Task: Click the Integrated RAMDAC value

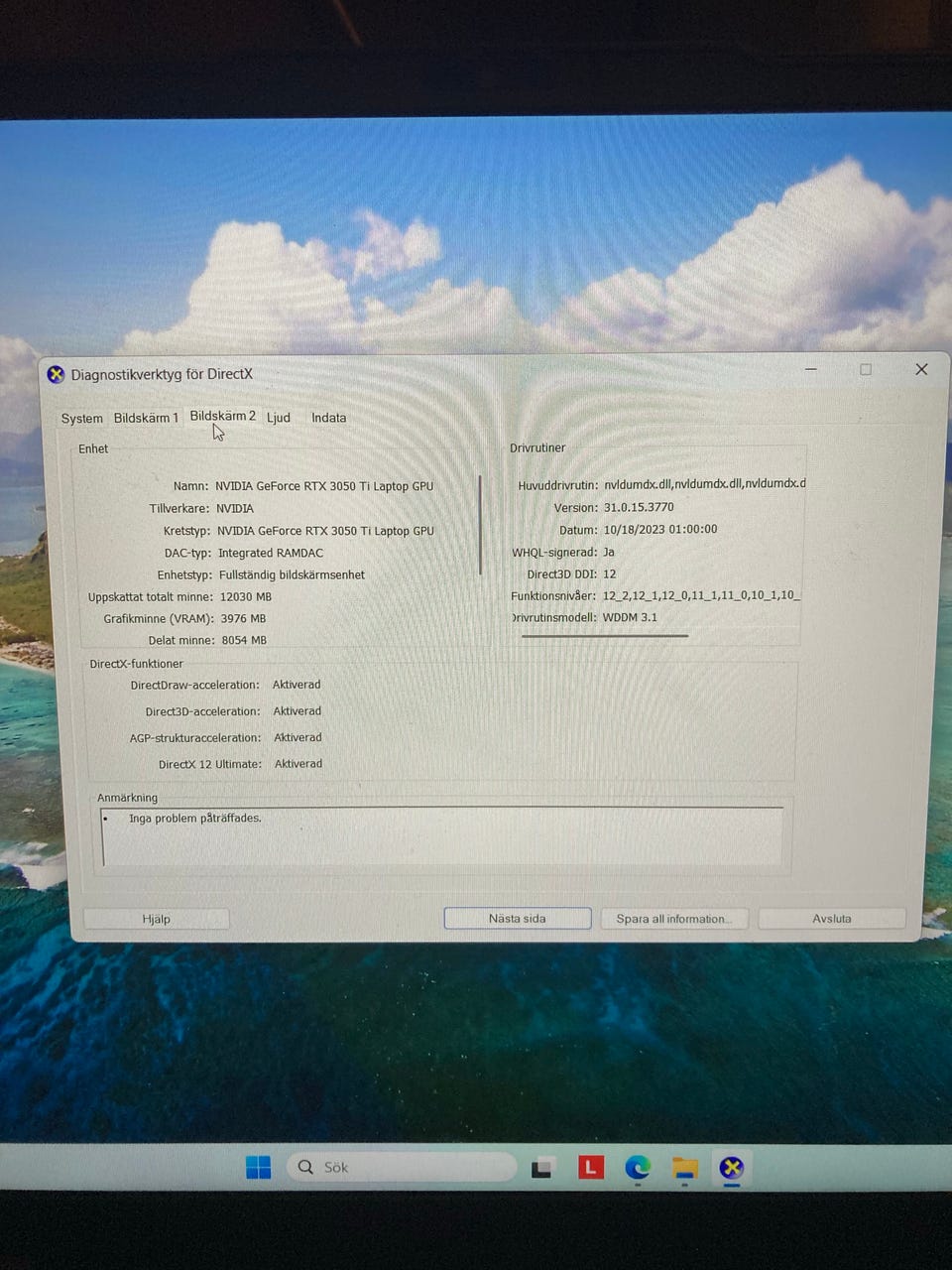Action: tap(271, 553)
